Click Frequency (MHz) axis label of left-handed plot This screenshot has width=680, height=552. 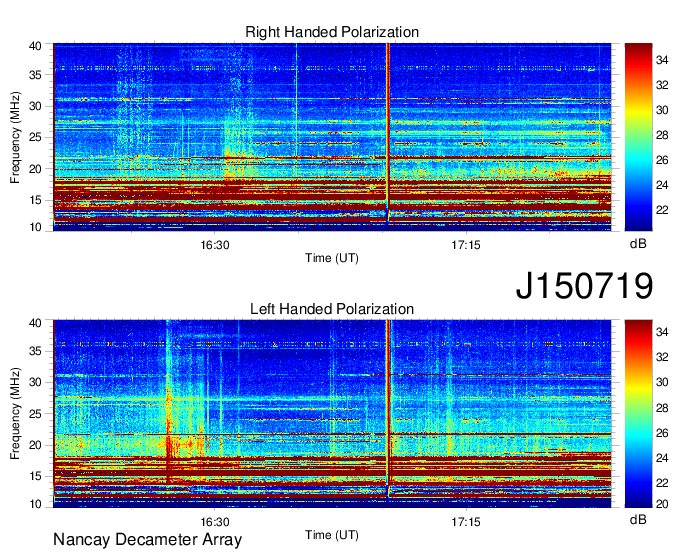coord(15,414)
